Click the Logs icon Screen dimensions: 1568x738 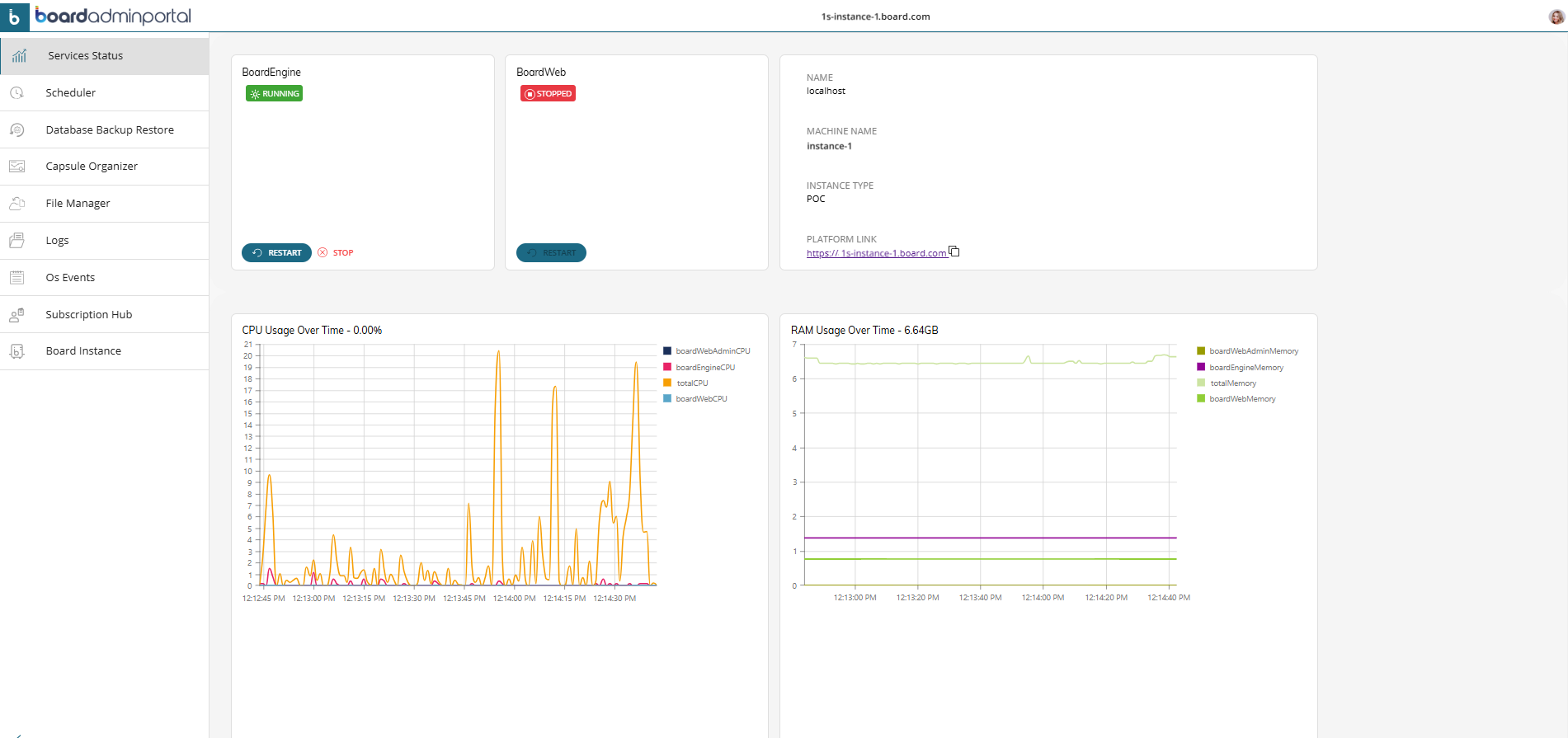pyautogui.click(x=16, y=240)
